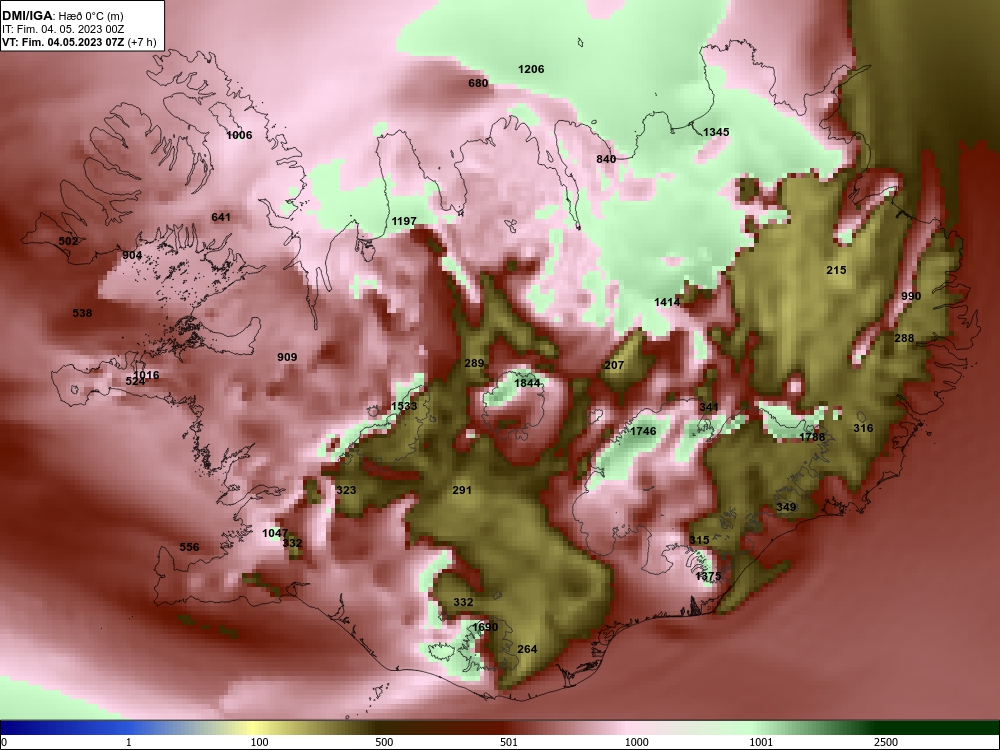Click the 1844 glacier height value
The width and height of the screenshot is (1000, 750).
tap(527, 383)
